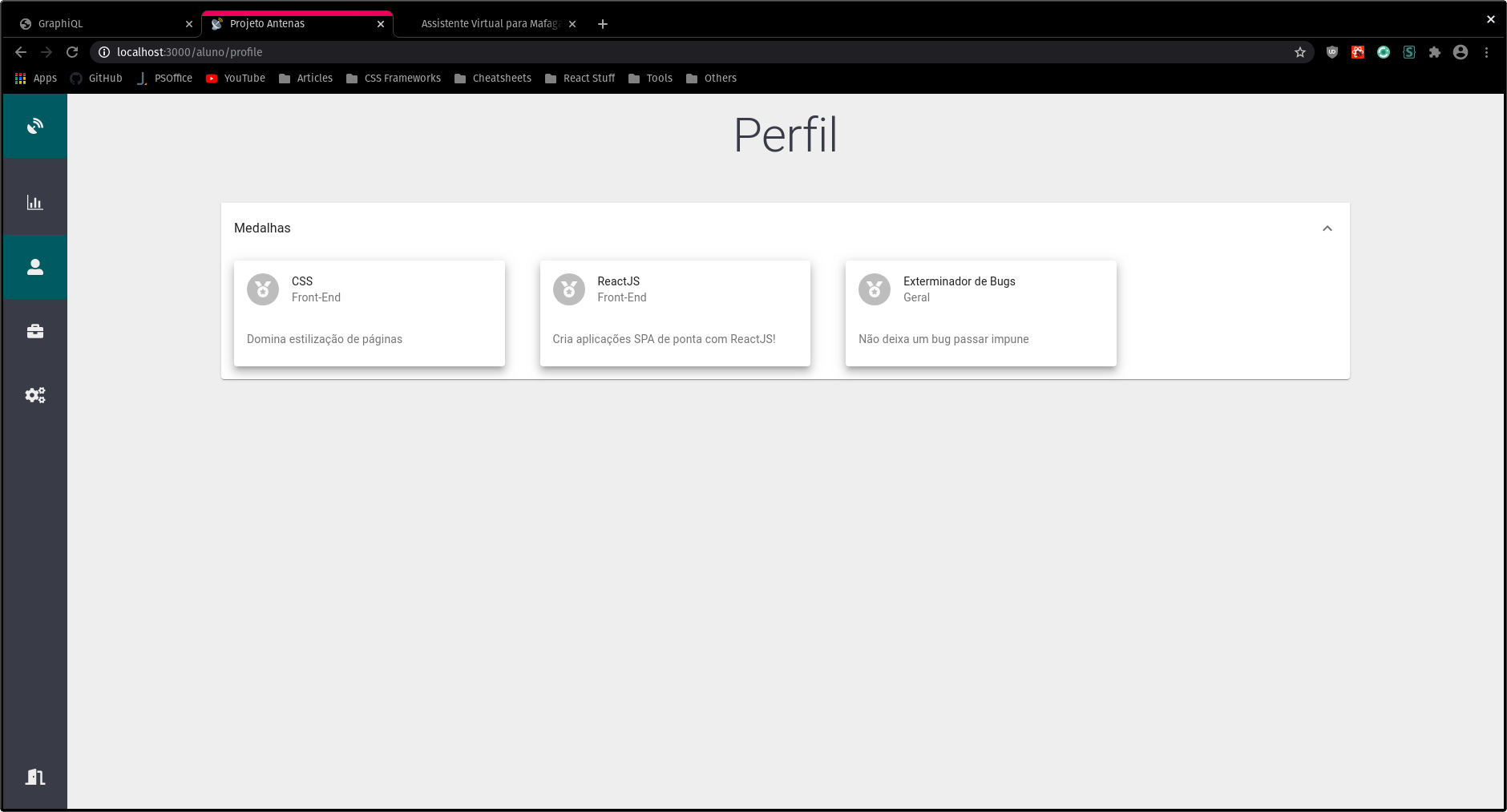Click the antenna logo in sidebar
The width and height of the screenshot is (1507, 812).
[35, 127]
